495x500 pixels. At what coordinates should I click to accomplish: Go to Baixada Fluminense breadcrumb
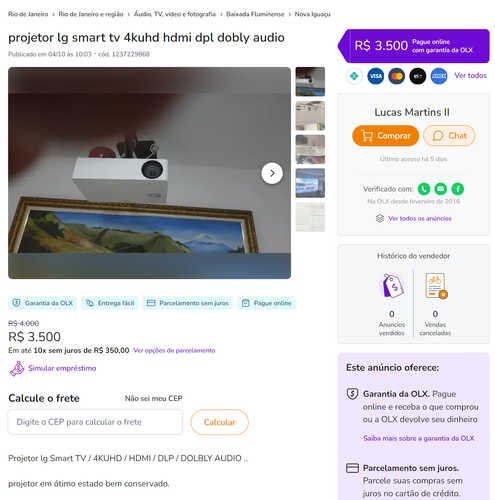point(255,14)
